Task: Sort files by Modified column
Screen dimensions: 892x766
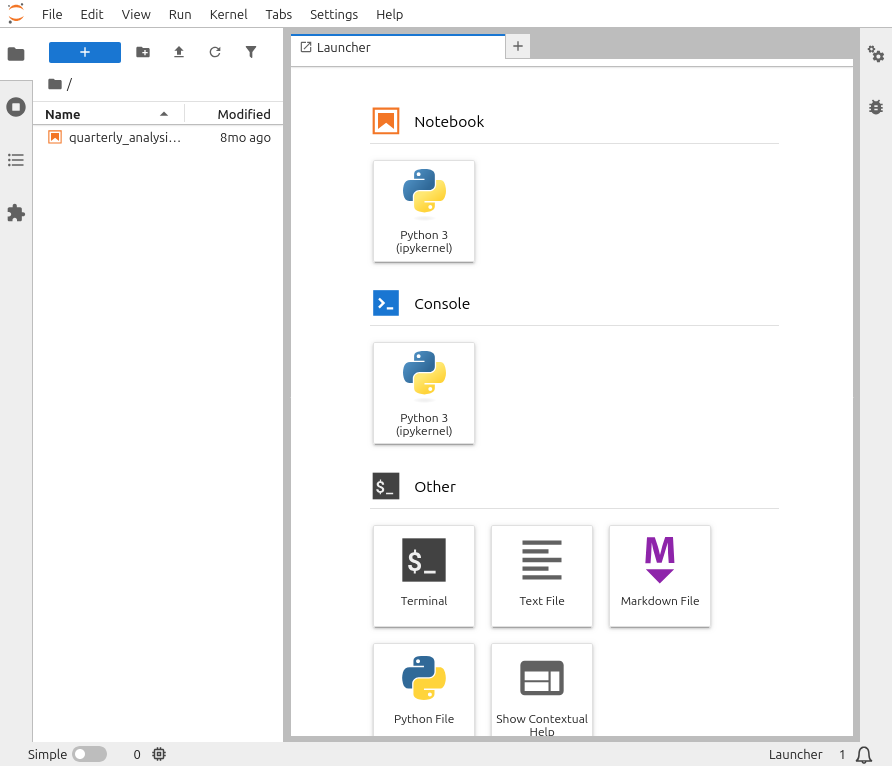Action: (x=244, y=114)
